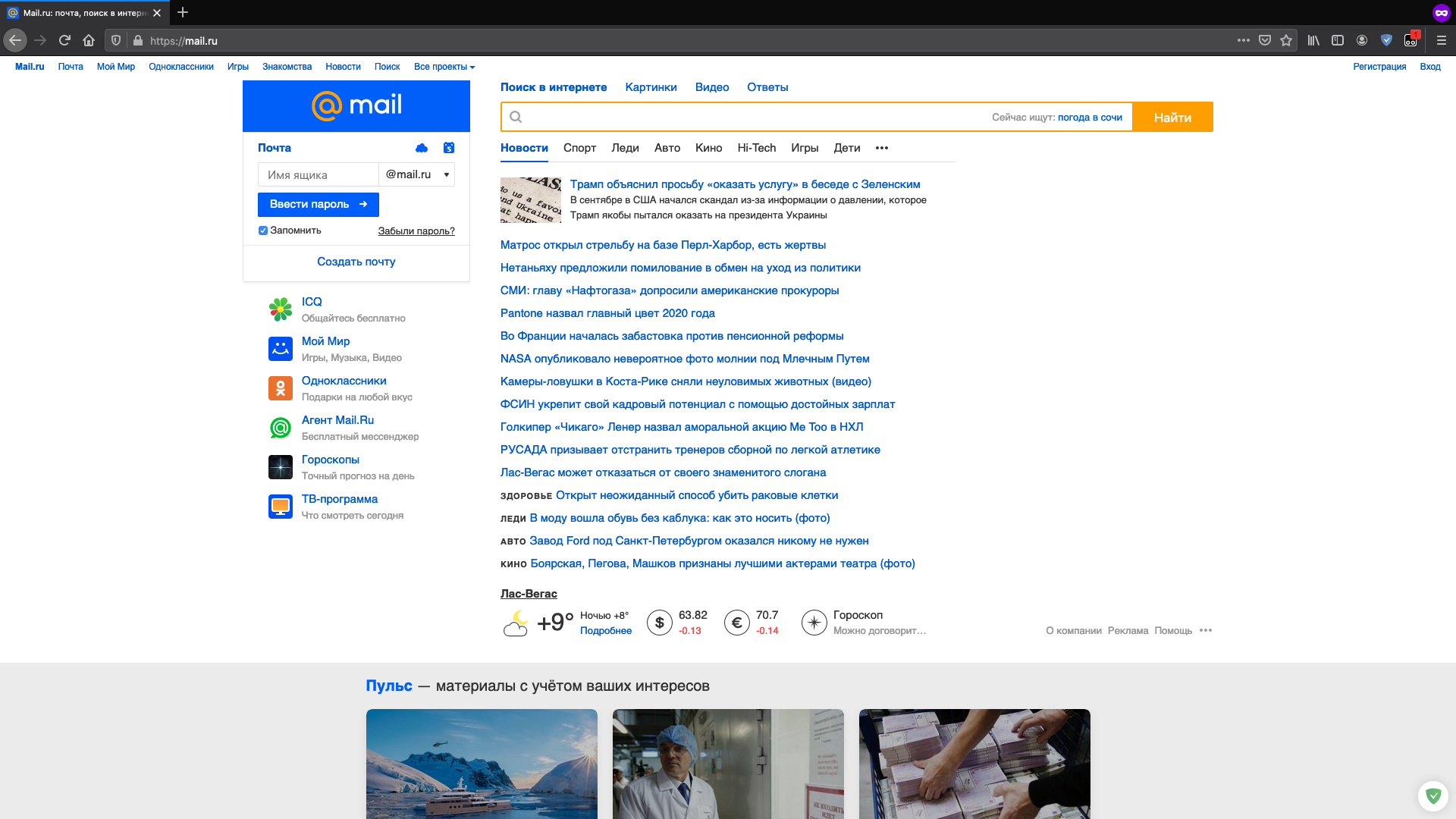Screen dimensions: 1456x819
Task: Click the magnifier icon in the search bar
Action: tap(516, 118)
